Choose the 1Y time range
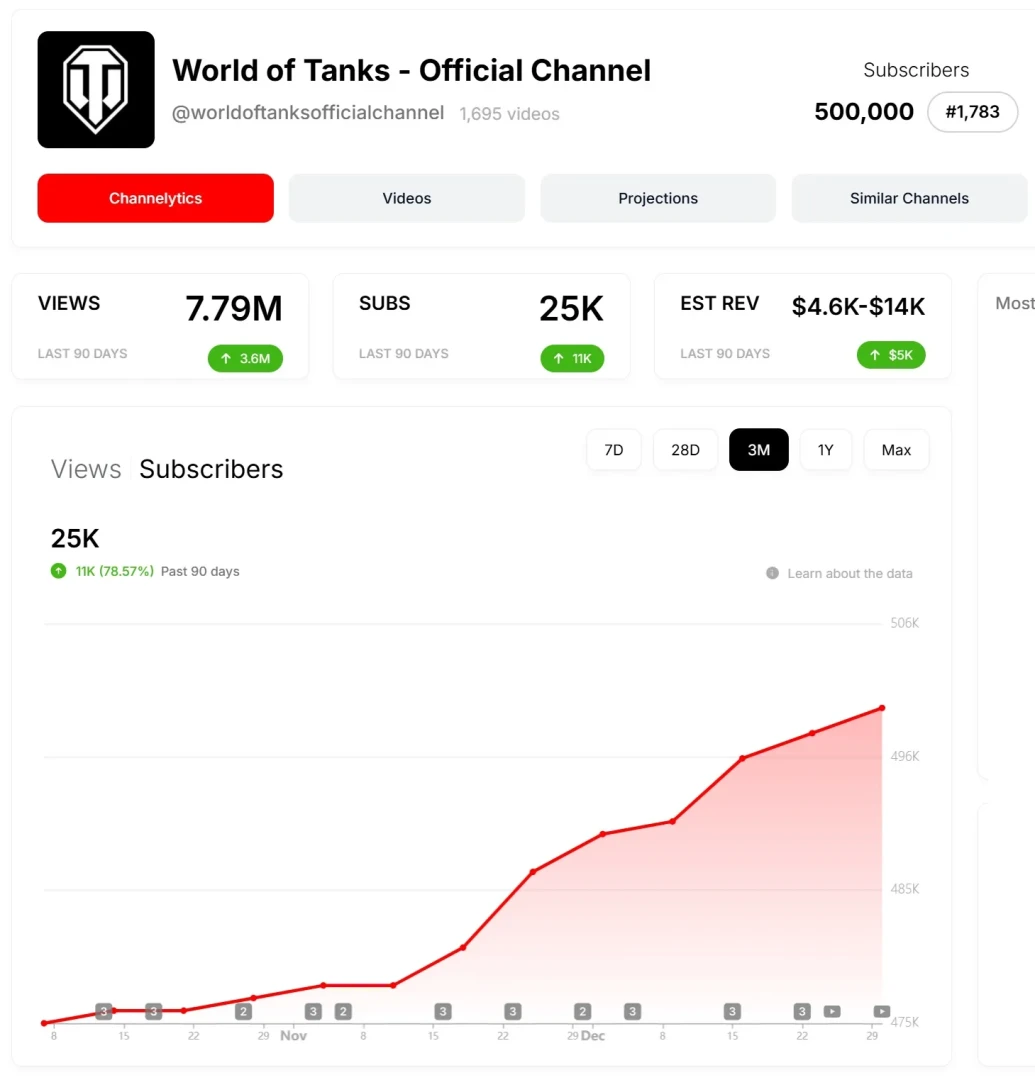The image size is (1035, 1080). pyautogui.click(x=825, y=450)
